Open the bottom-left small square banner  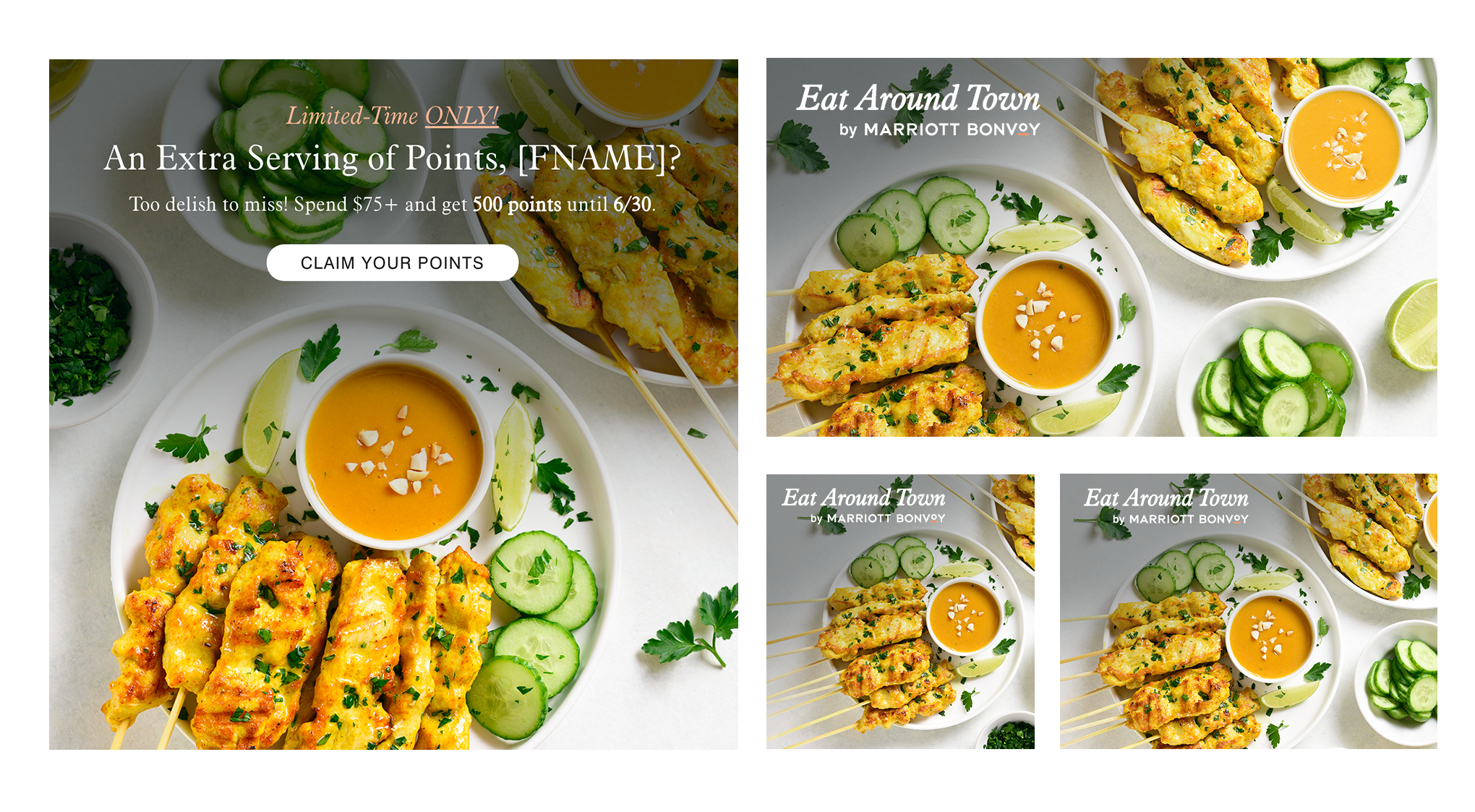[x=900, y=611]
